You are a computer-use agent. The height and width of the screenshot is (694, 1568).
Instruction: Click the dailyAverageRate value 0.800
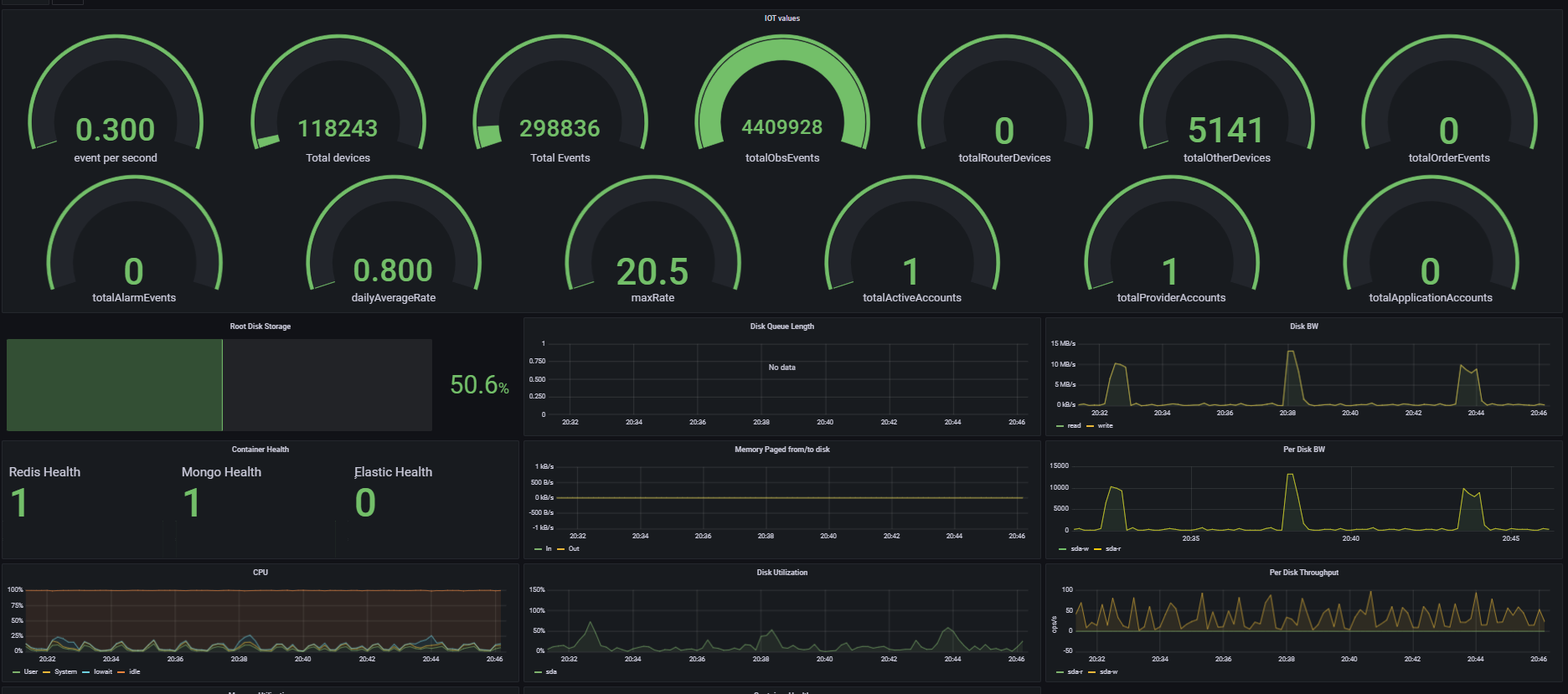pos(393,270)
